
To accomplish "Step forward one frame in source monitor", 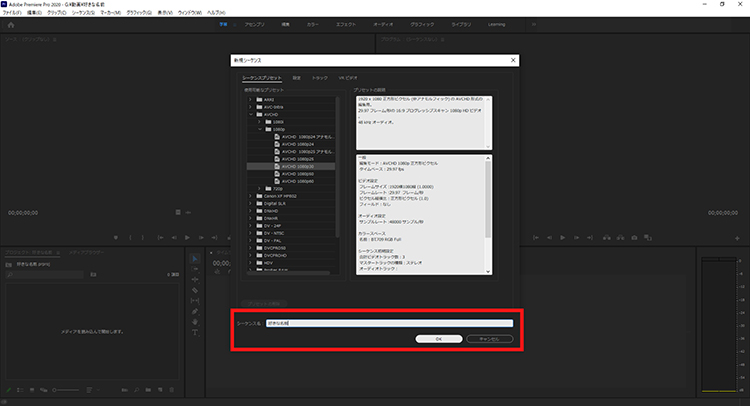I will (201, 238).
